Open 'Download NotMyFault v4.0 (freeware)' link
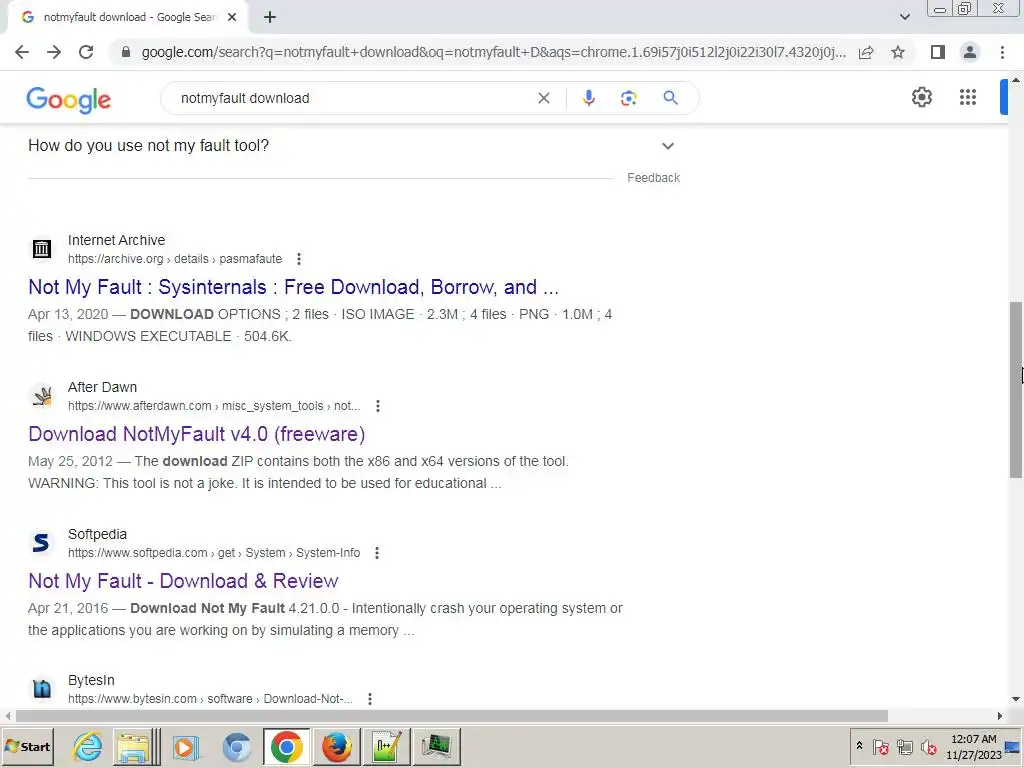Image resolution: width=1024 pixels, height=768 pixels. coord(197,434)
